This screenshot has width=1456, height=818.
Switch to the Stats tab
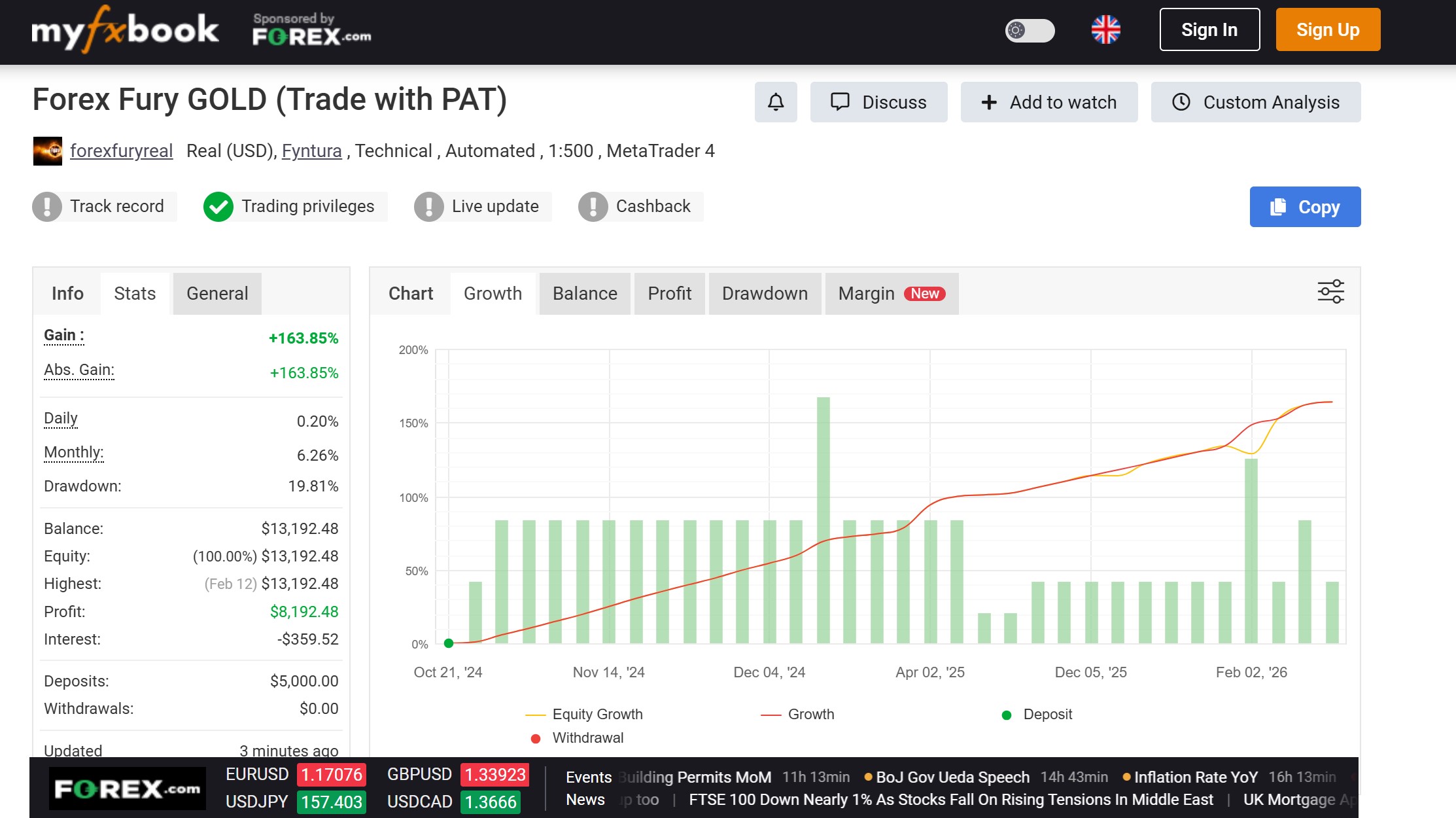click(135, 294)
